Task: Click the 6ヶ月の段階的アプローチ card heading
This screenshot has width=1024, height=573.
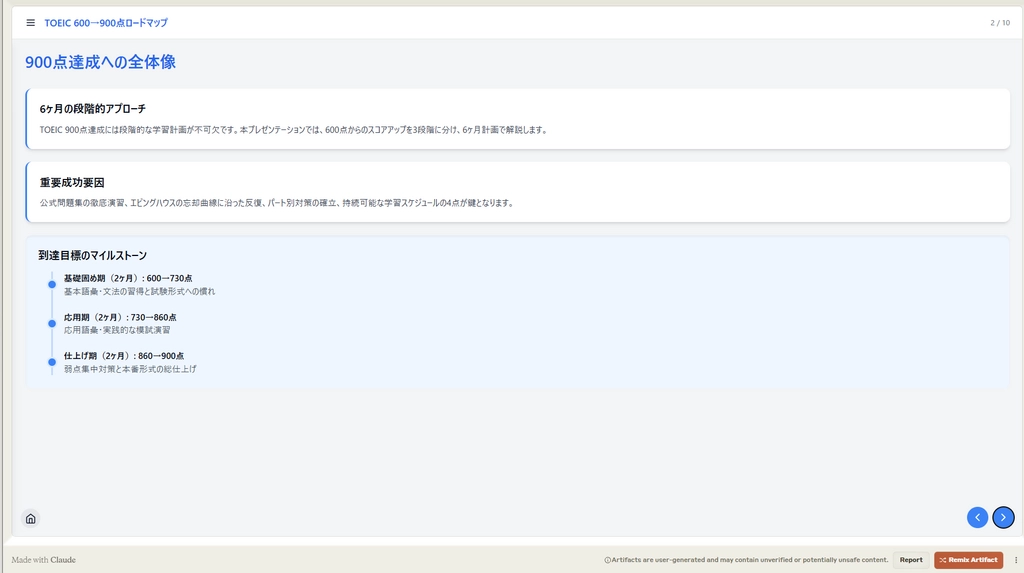Action: 93,109
